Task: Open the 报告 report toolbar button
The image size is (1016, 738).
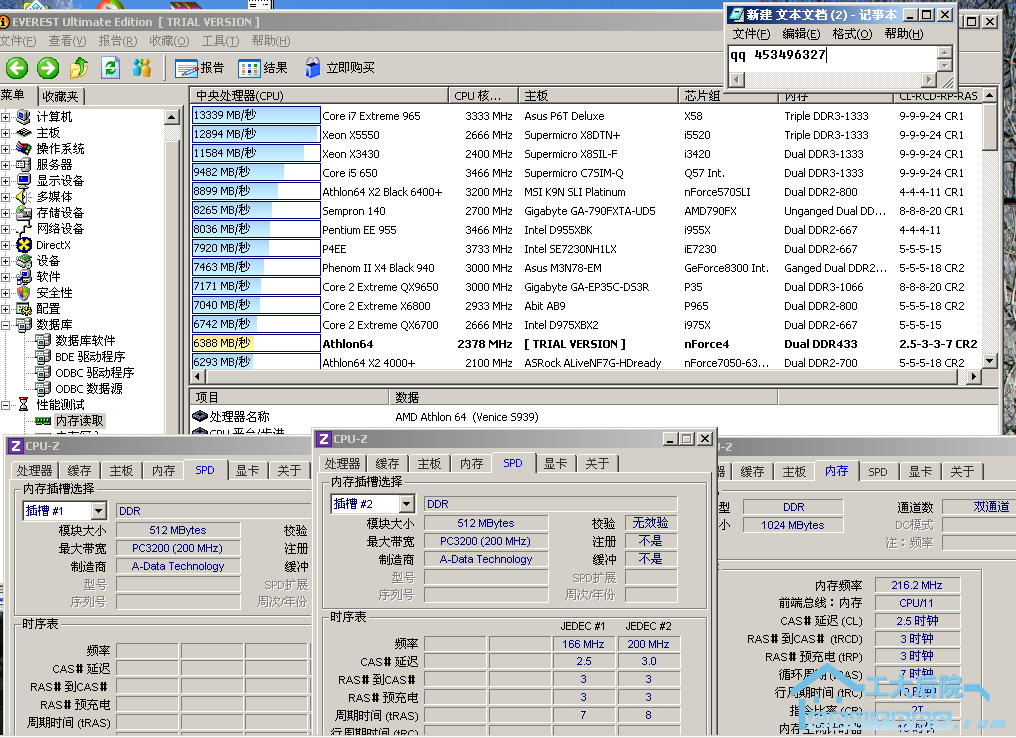Action: point(200,68)
